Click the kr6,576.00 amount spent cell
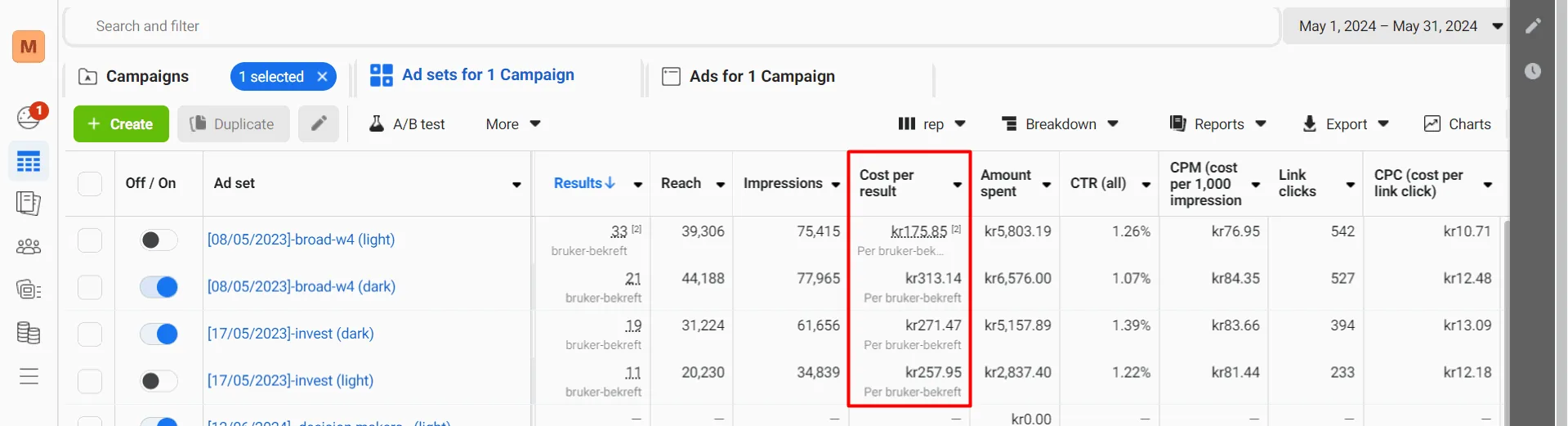 click(1017, 279)
